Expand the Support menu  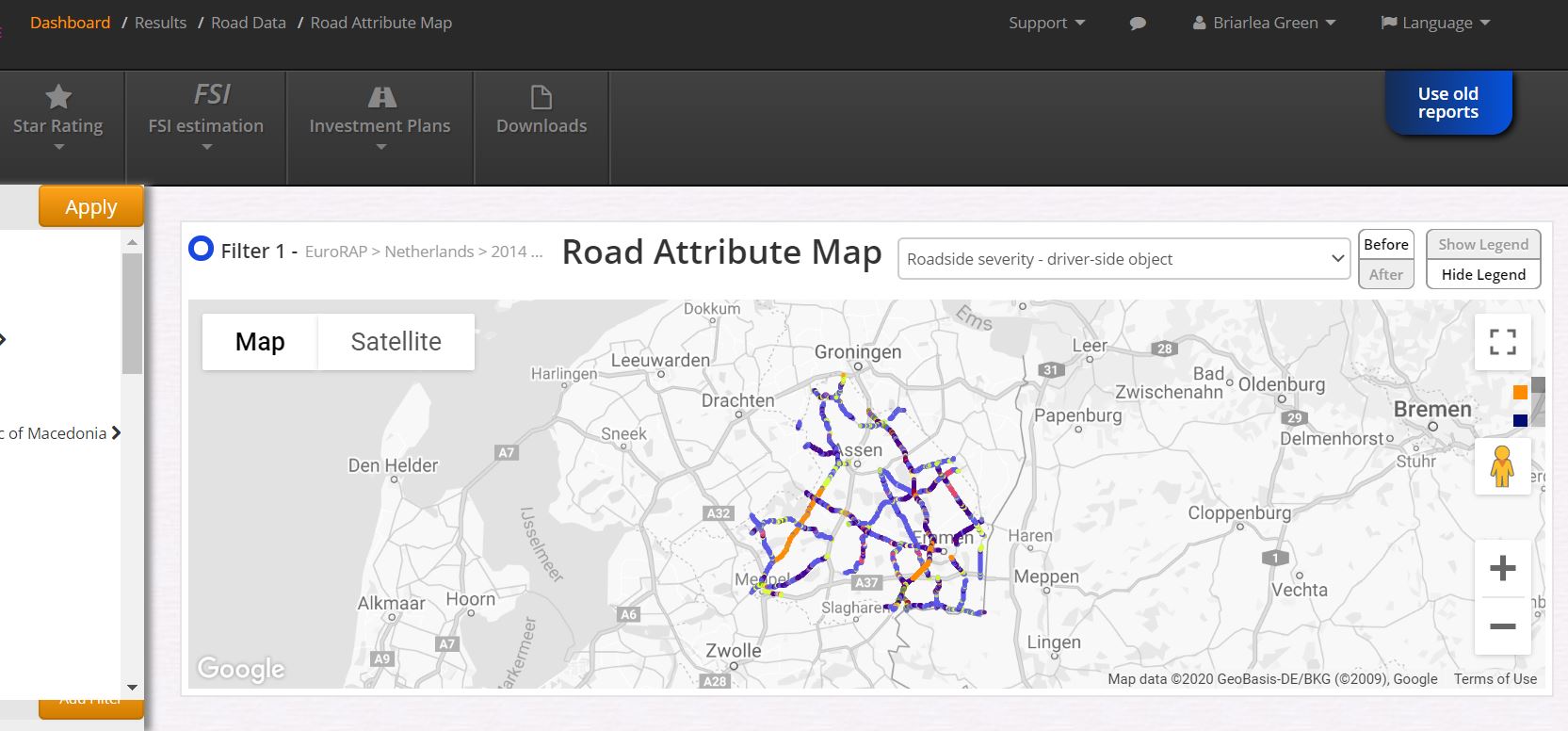pyautogui.click(x=1046, y=24)
